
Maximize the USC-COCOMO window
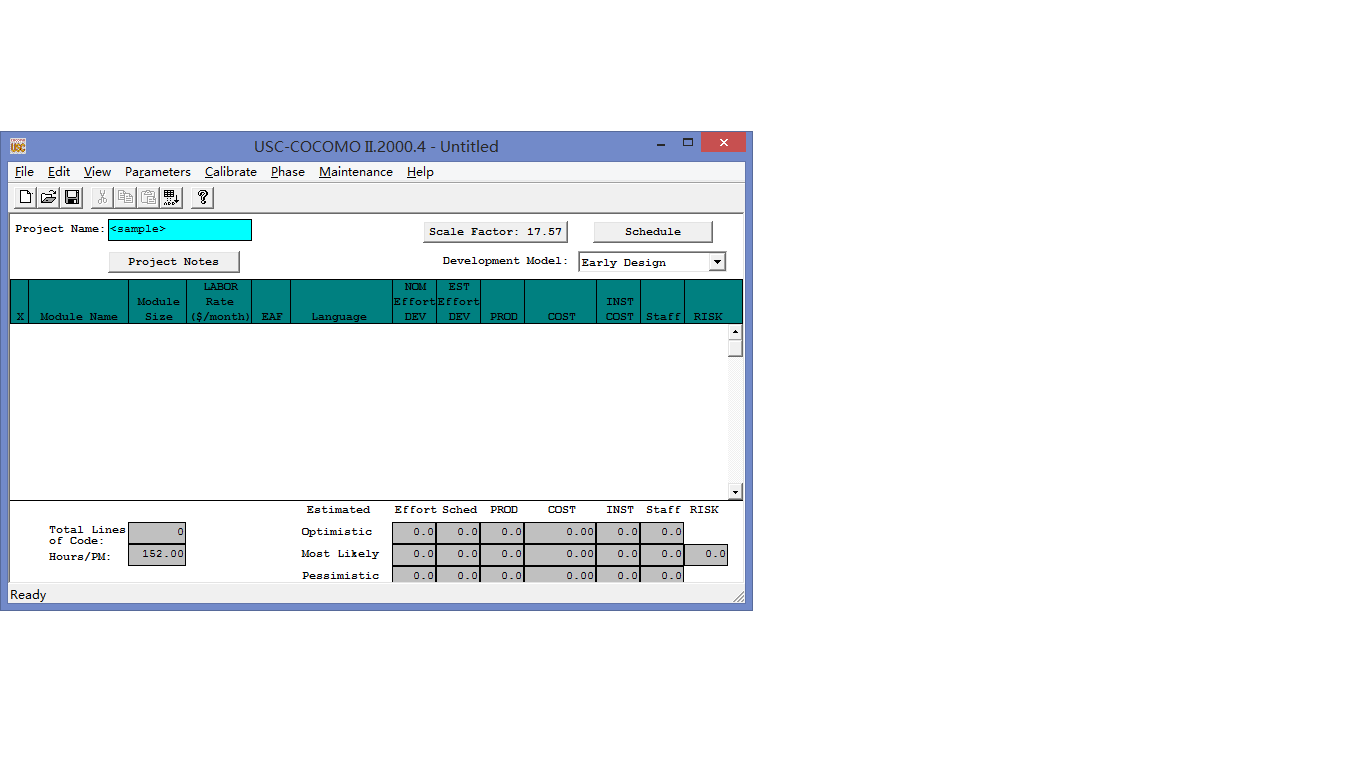(x=688, y=143)
